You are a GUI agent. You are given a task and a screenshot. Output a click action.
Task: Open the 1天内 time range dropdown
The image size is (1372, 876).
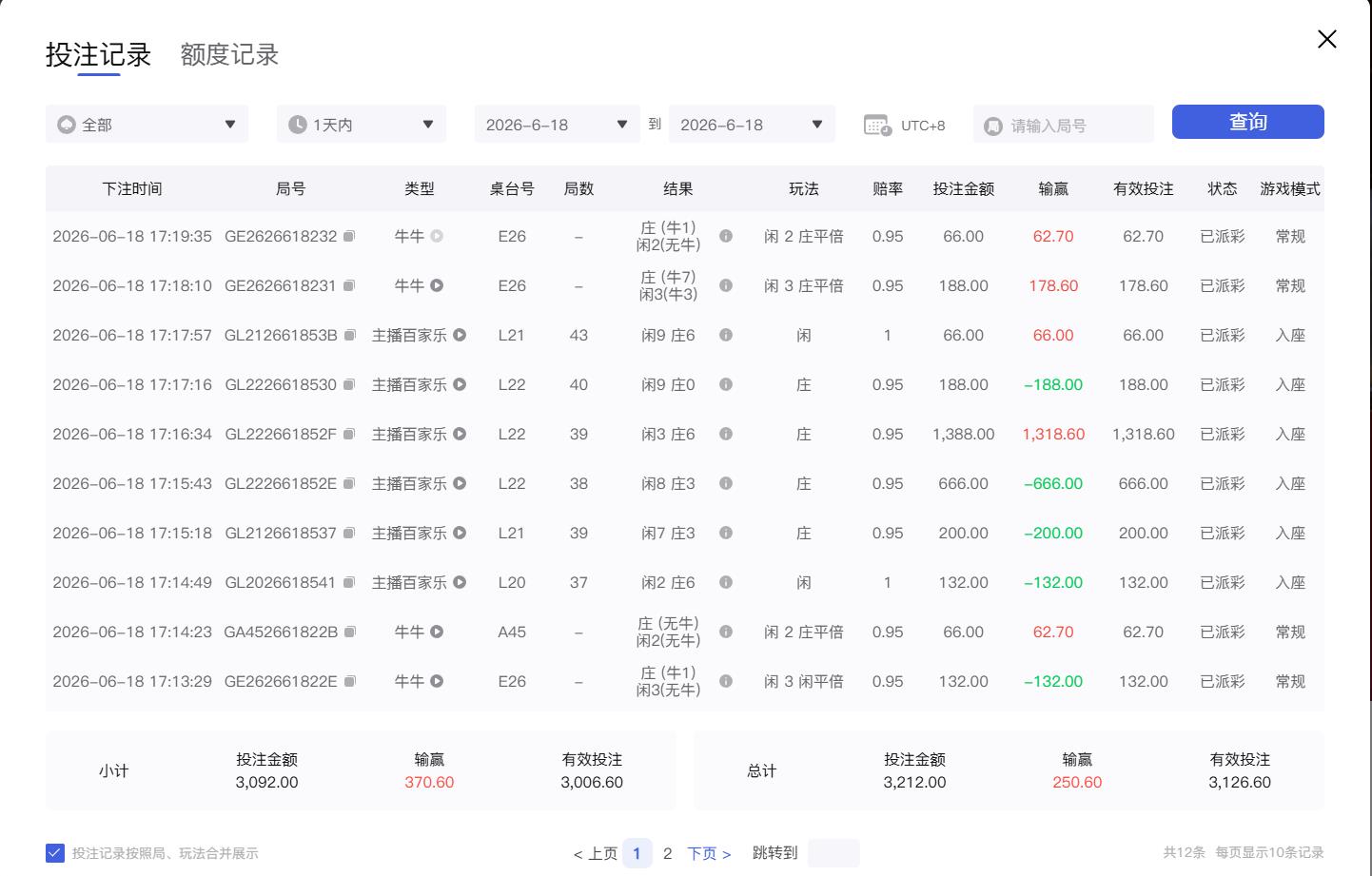click(x=362, y=125)
